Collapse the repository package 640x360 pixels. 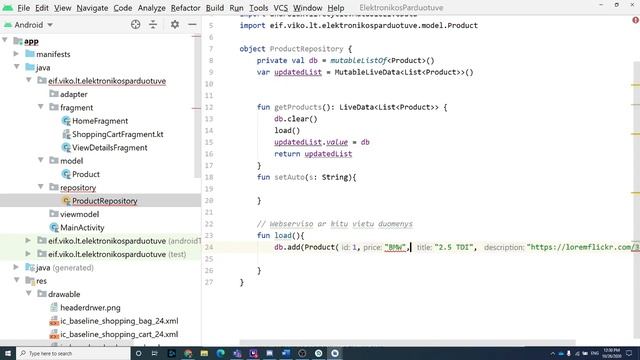tap(41, 187)
